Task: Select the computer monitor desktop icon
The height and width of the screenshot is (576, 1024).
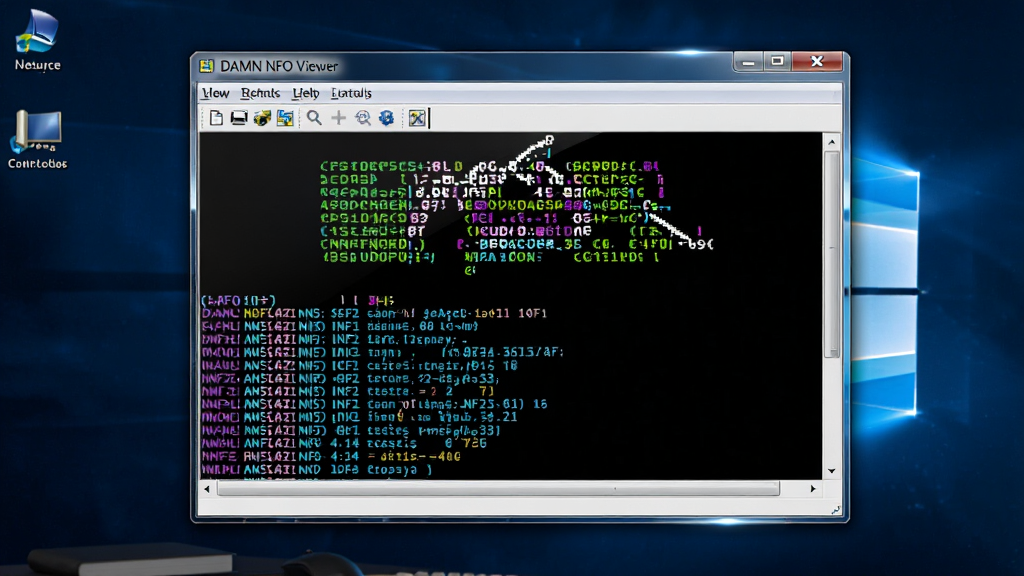Action: coord(37,140)
